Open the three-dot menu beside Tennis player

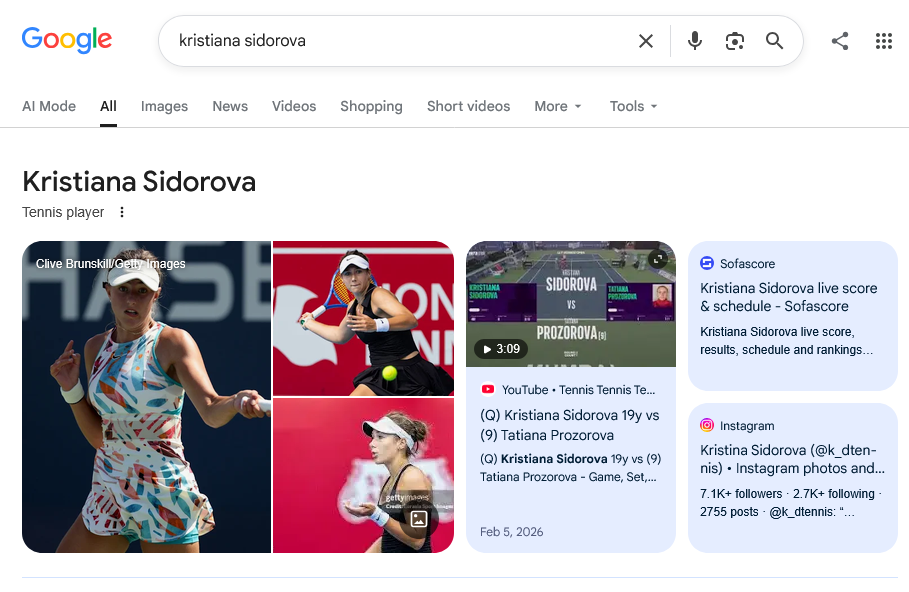tap(122, 212)
